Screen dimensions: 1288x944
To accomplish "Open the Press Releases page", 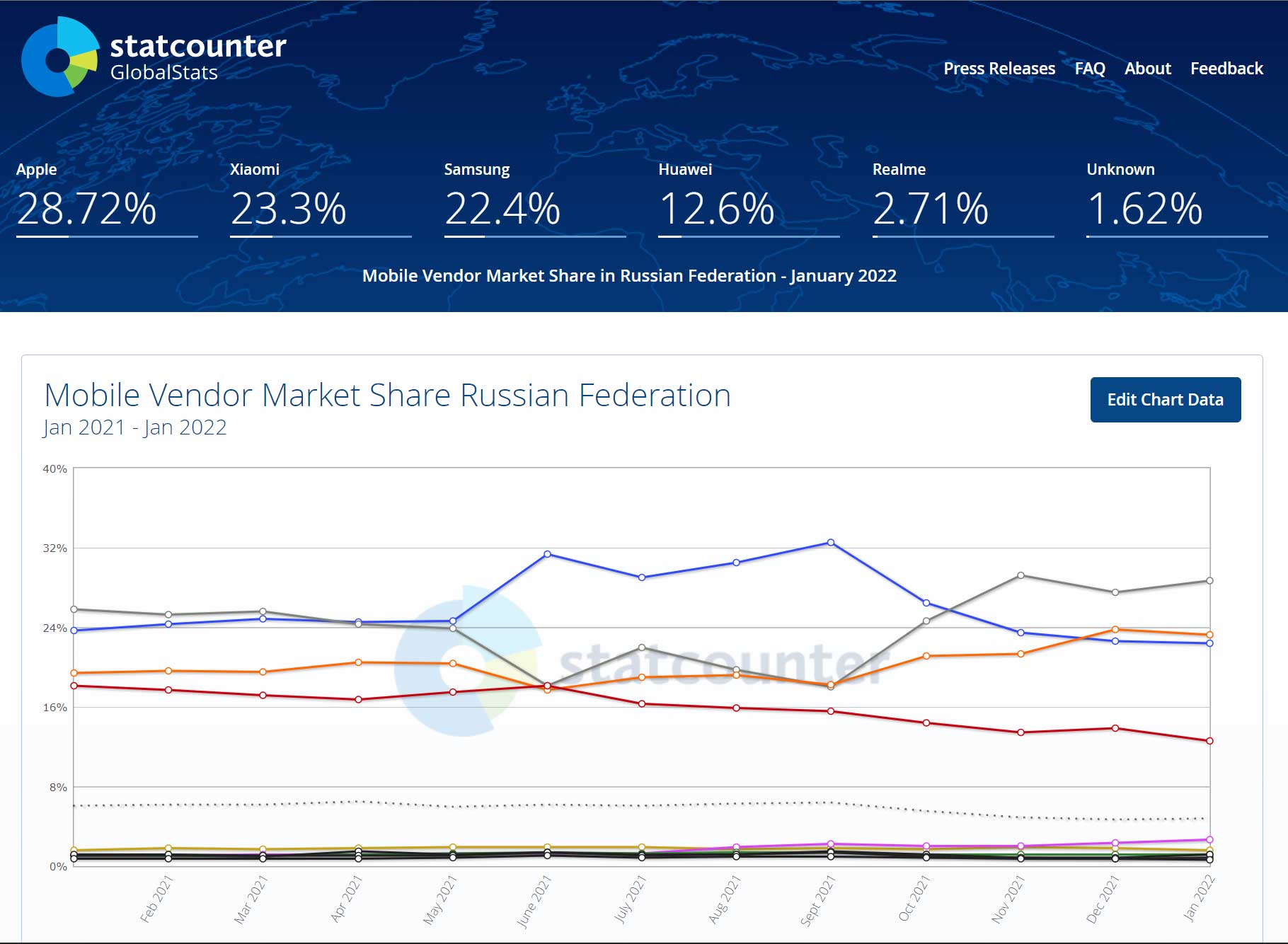I will [999, 69].
